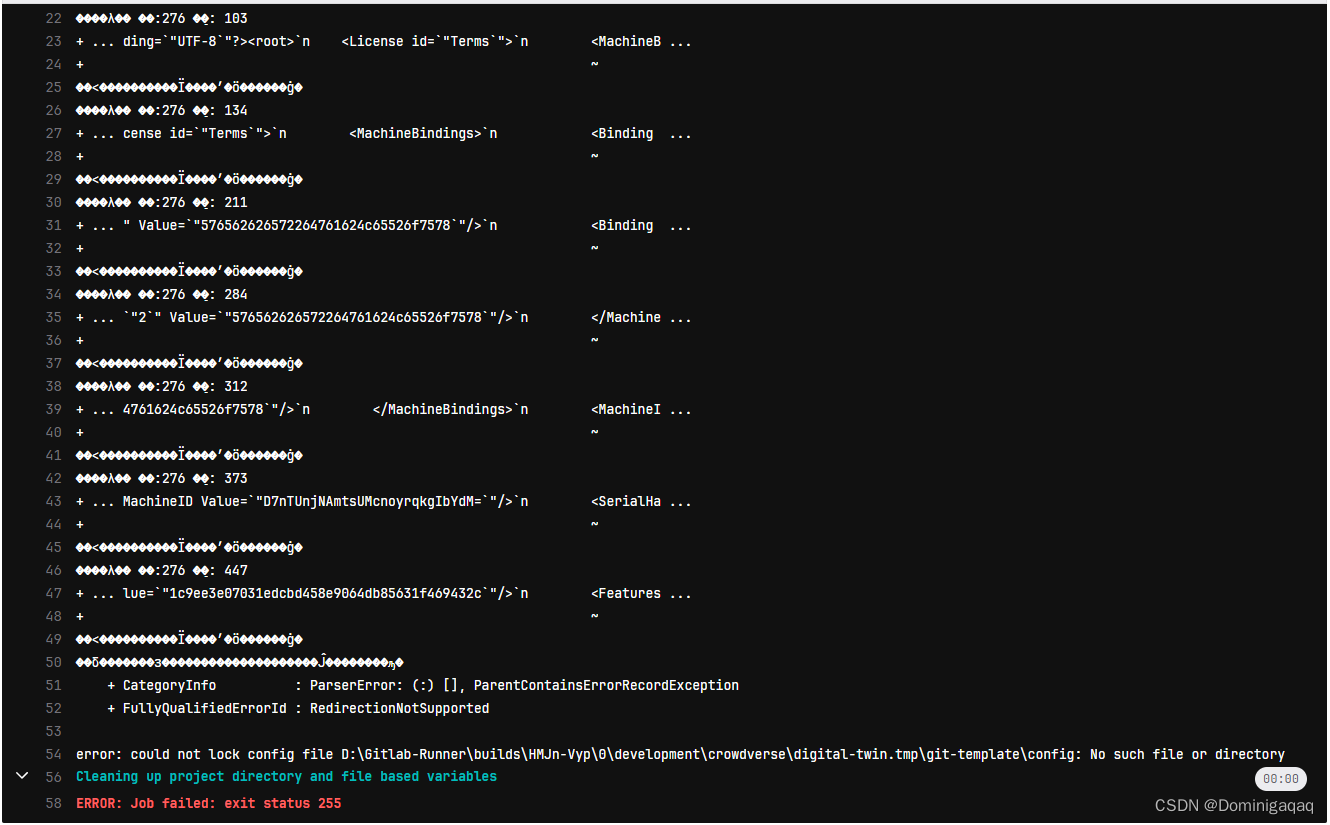Select line number 31 anchor

point(54,224)
